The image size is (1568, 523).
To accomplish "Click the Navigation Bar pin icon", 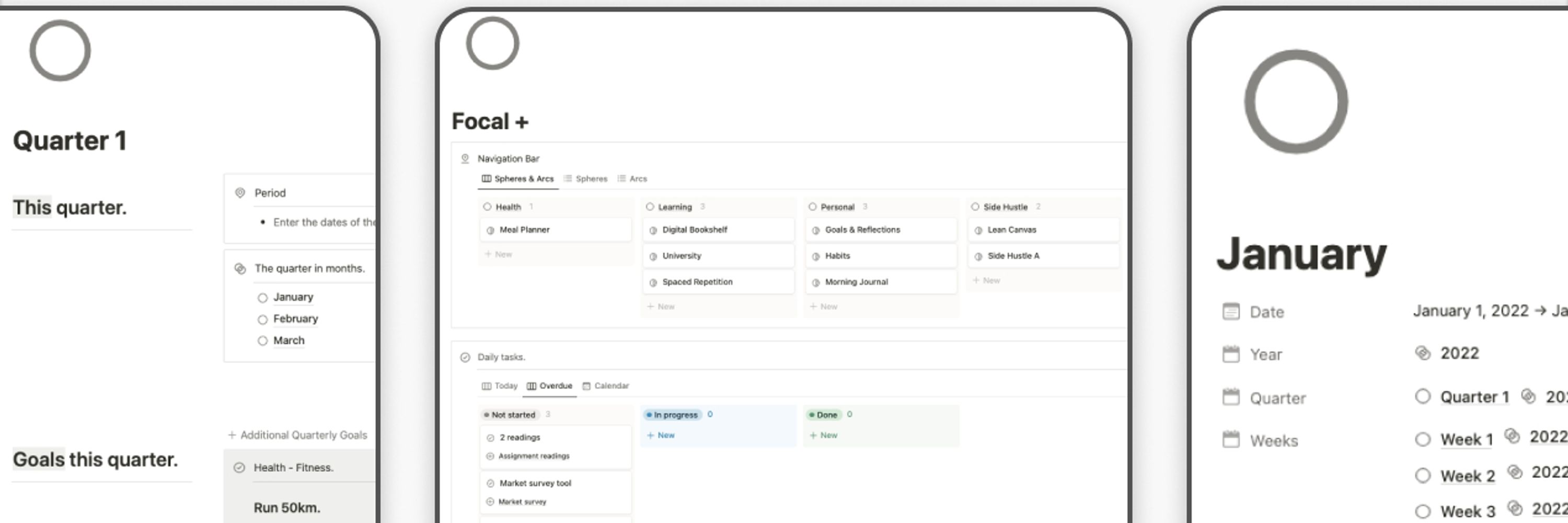I will coord(465,159).
